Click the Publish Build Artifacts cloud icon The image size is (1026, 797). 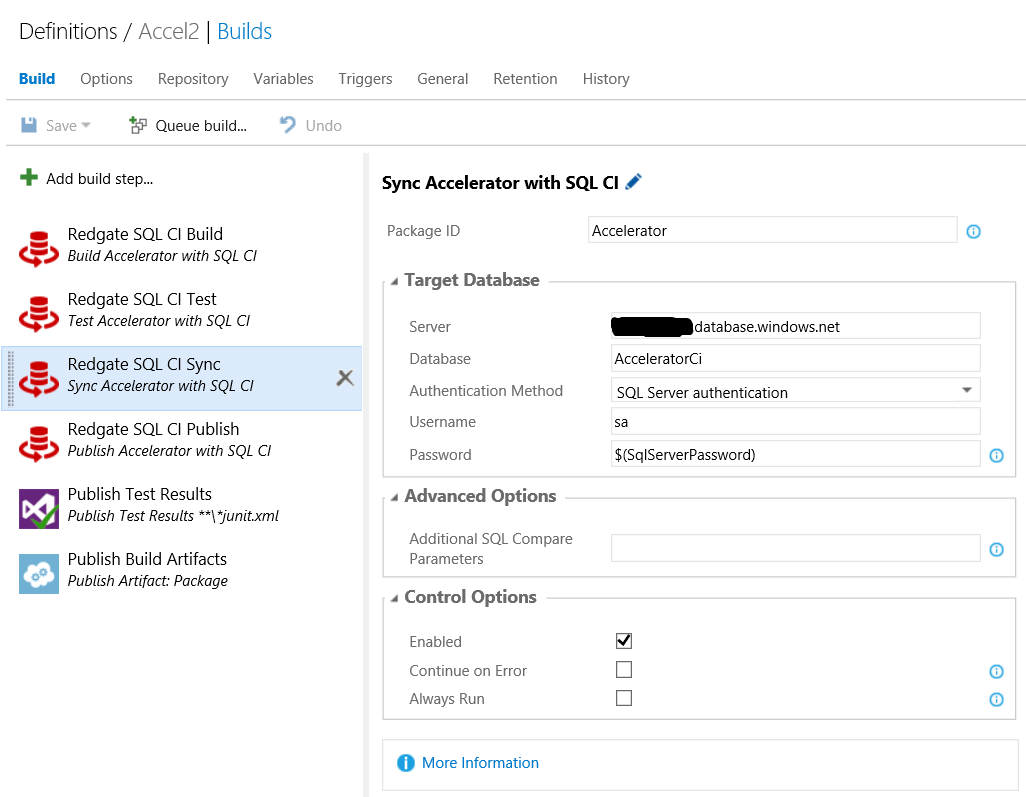click(x=39, y=574)
